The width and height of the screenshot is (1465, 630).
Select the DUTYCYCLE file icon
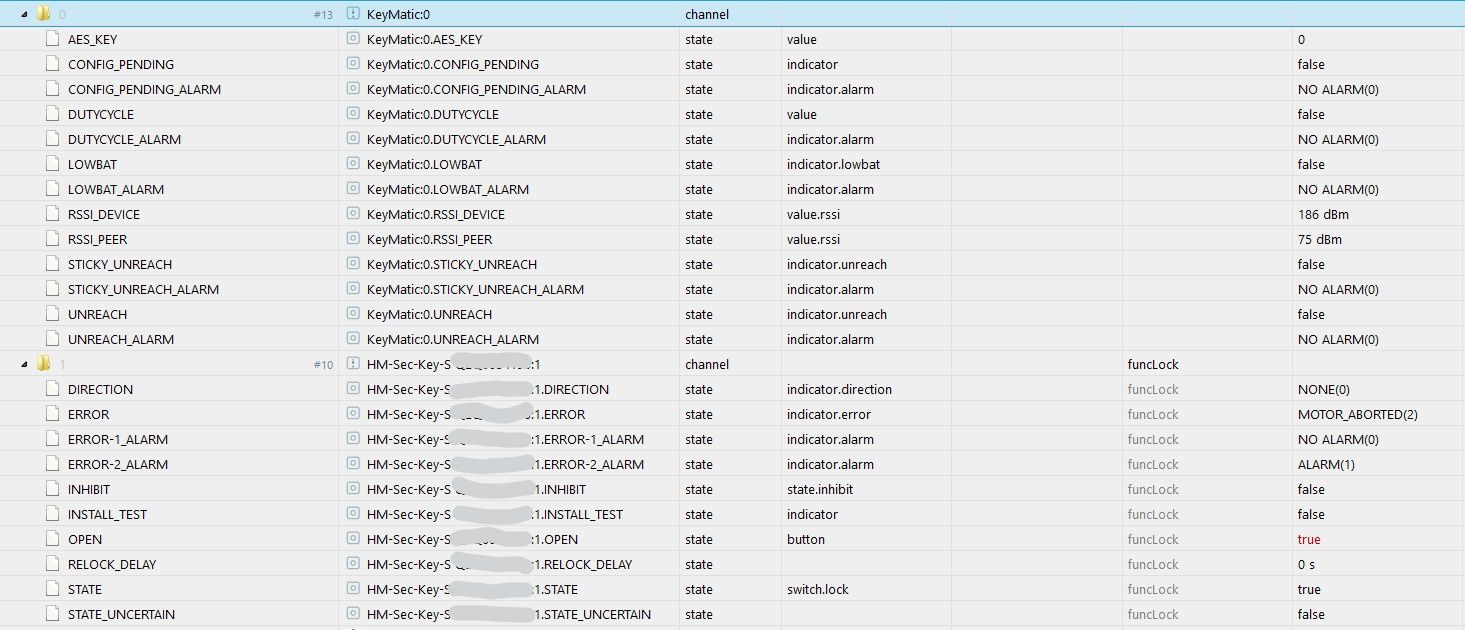[x=53, y=114]
